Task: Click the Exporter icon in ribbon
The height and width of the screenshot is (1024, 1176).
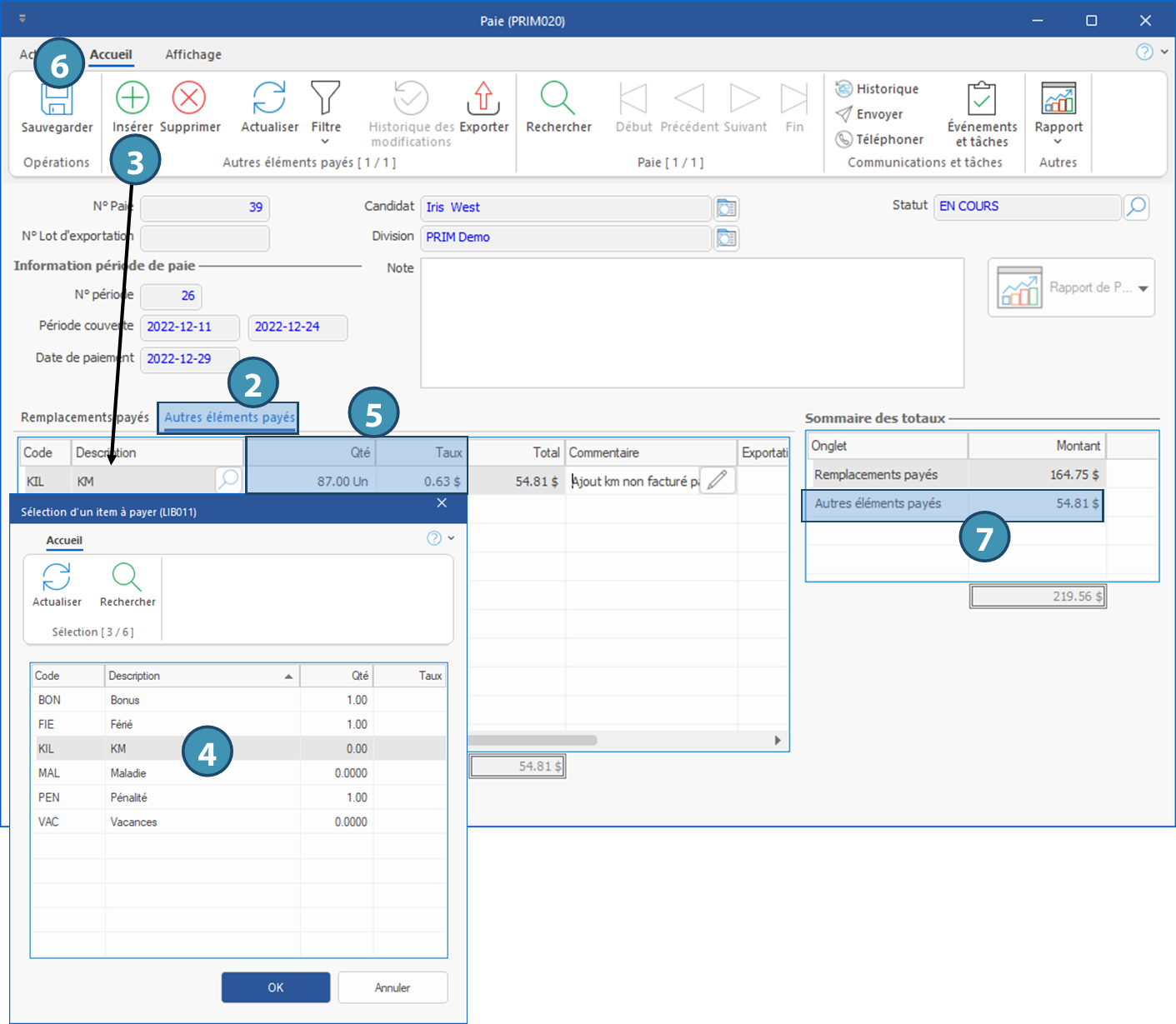Action: (483, 98)
